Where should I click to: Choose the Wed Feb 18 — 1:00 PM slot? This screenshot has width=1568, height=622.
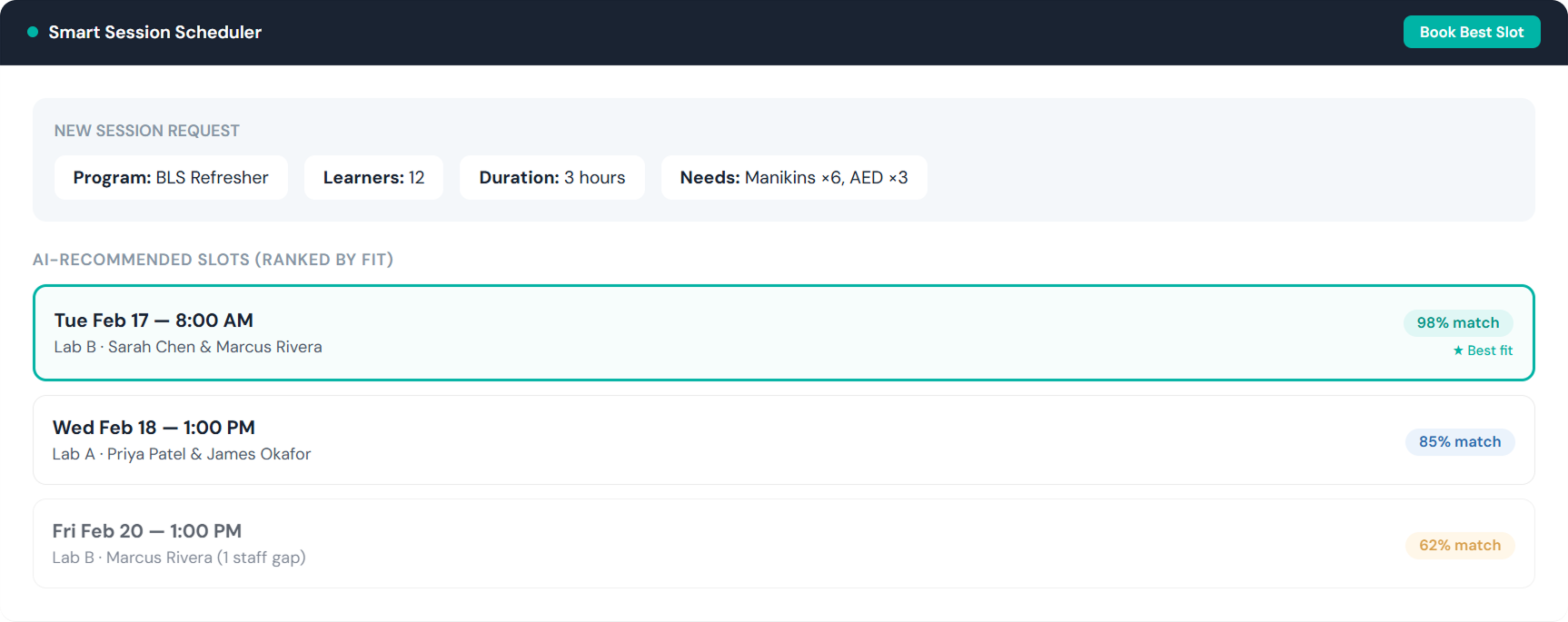(x=783, y=439)
